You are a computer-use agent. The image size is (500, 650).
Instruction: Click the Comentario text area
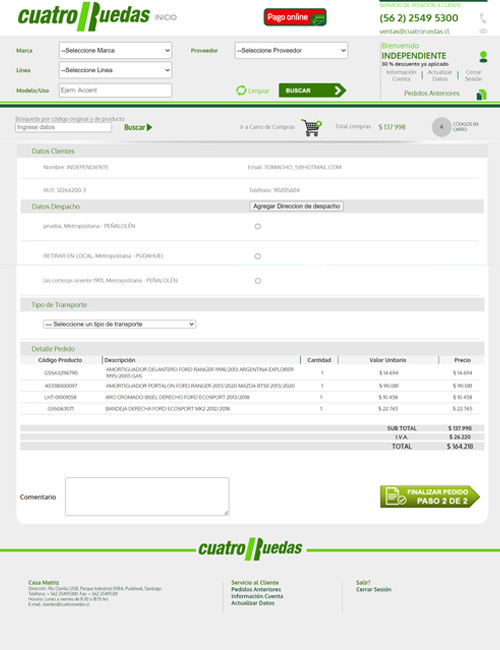(x=147, y=497)
